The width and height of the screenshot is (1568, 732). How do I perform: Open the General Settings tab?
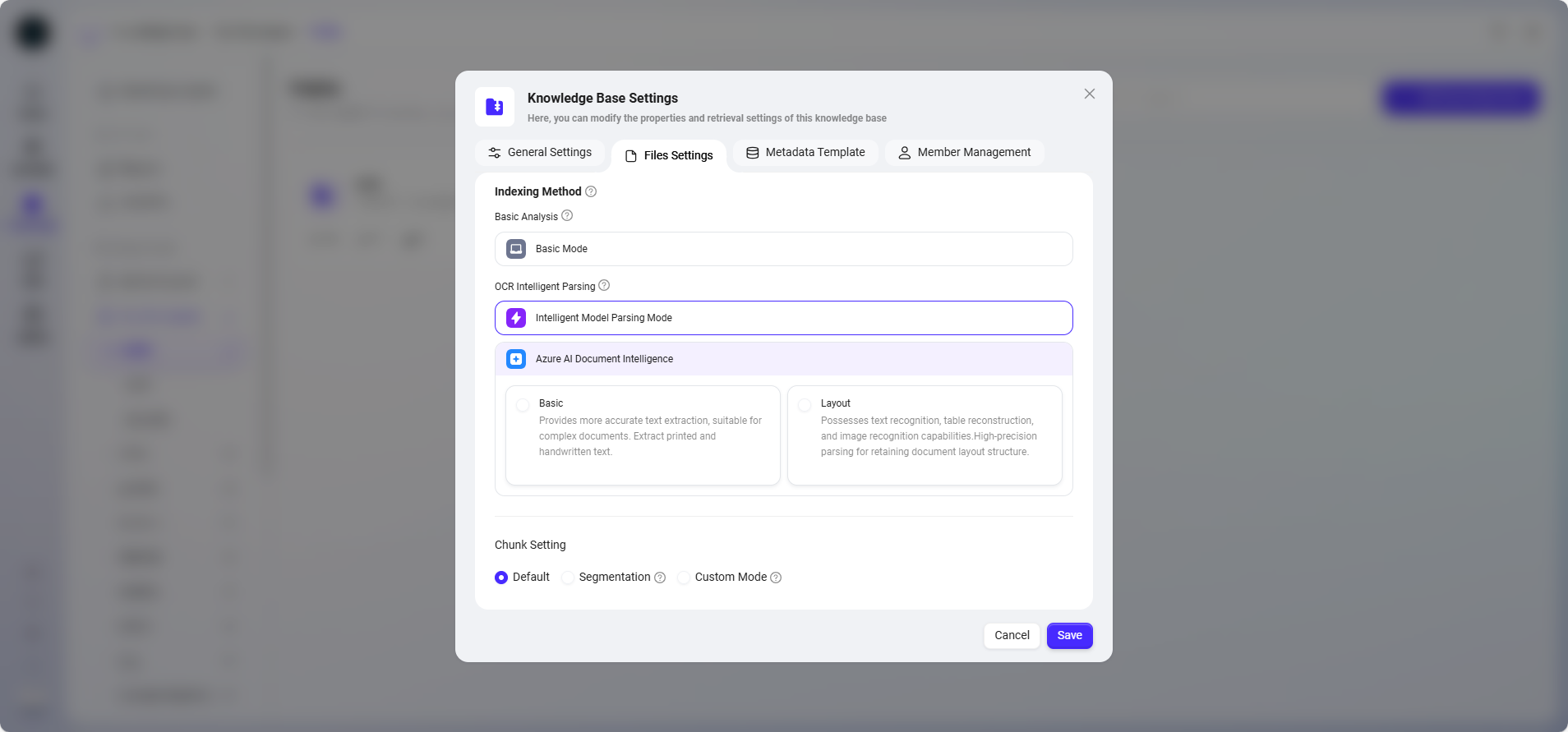point(540,153)
